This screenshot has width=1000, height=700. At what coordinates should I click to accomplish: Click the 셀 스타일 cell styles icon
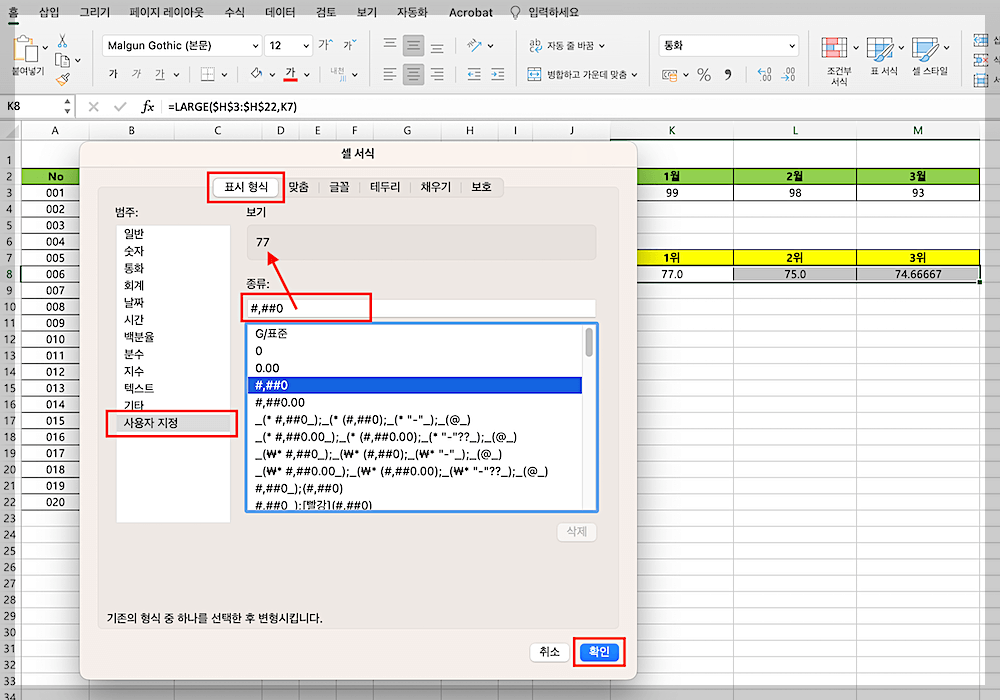(x=925, y=48)
